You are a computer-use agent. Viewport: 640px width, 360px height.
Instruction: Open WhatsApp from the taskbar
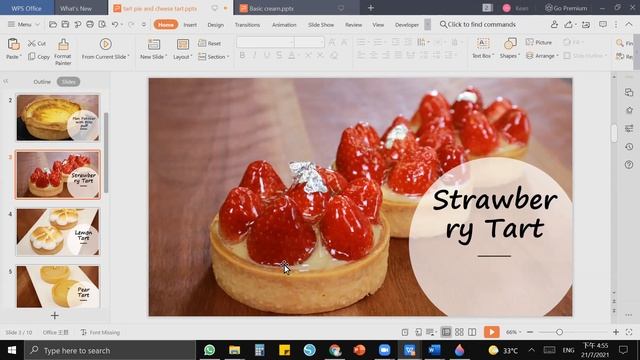point(209,350)
